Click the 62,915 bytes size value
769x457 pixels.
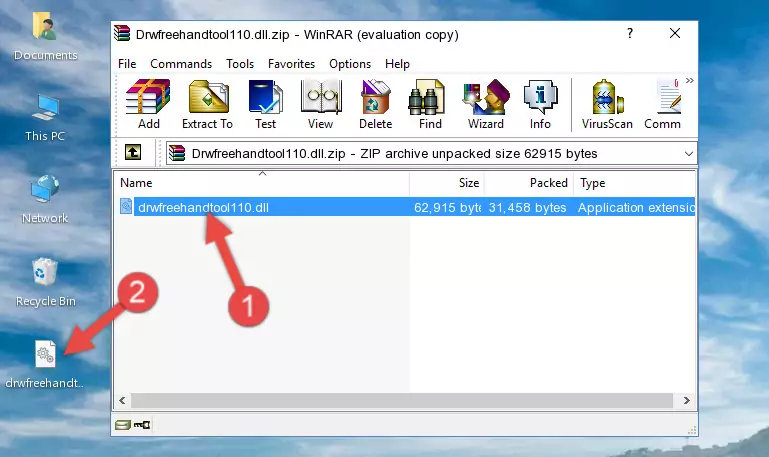click(447, 207)
